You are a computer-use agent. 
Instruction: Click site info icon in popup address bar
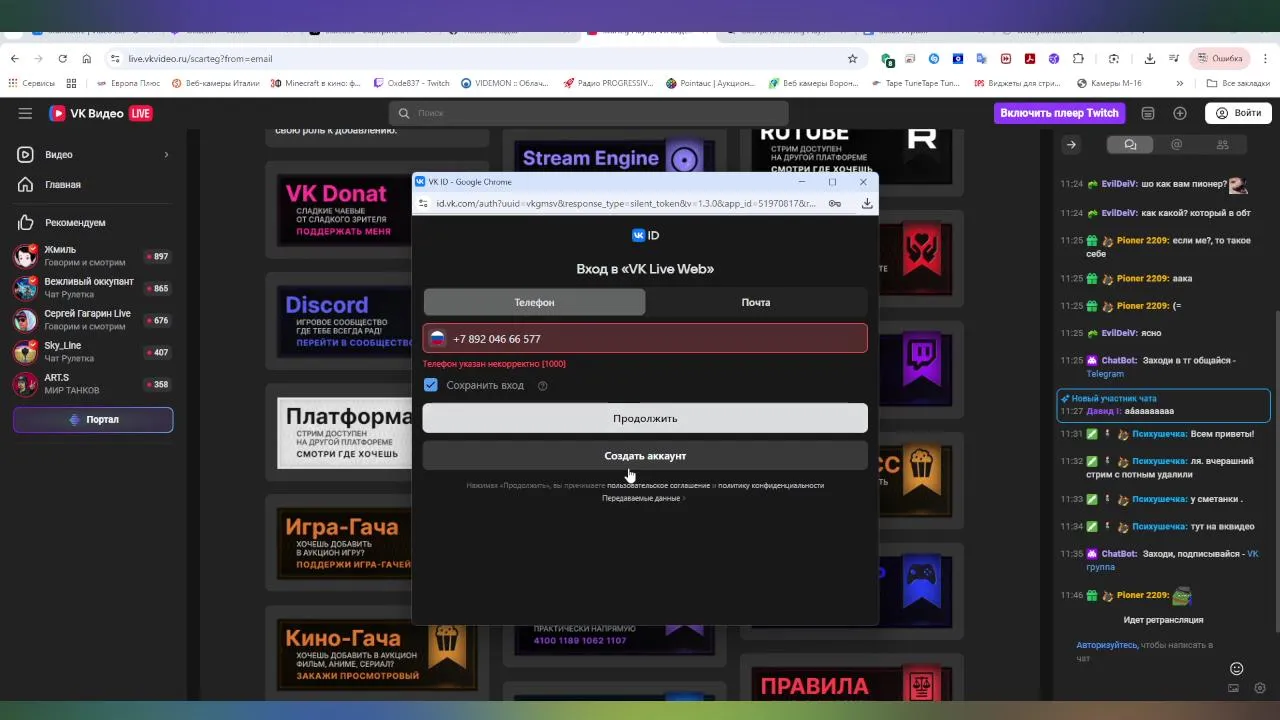(423, 203)
